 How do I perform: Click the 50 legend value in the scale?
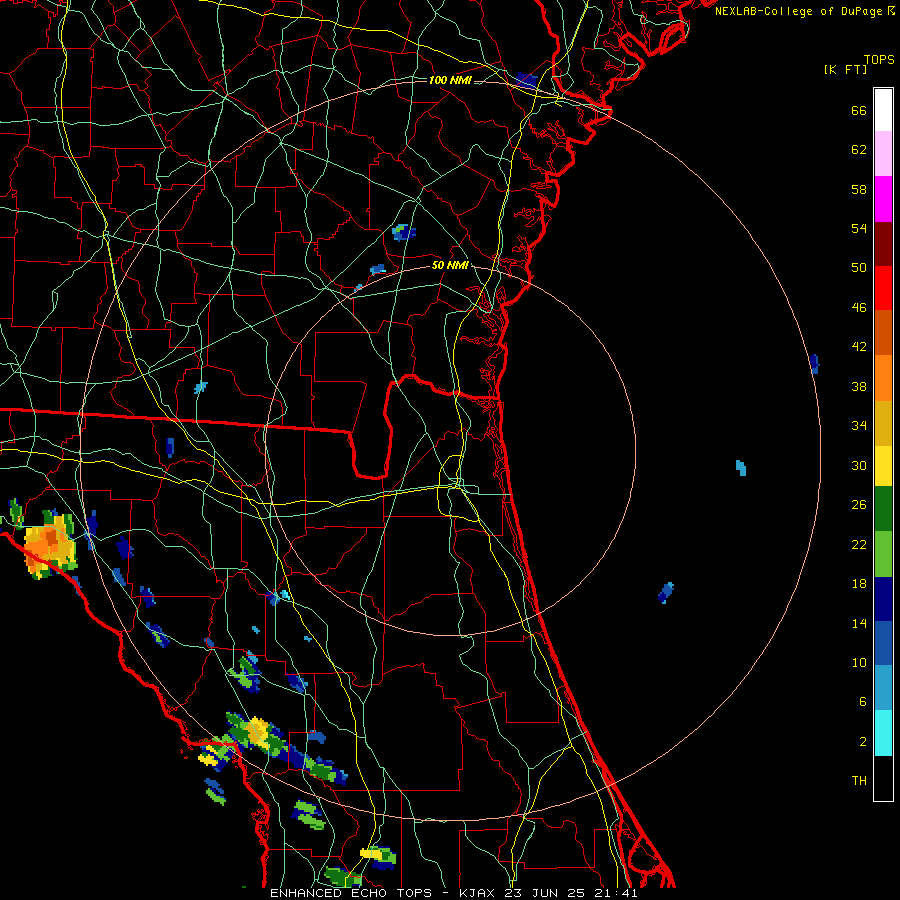tap(859, 268)
